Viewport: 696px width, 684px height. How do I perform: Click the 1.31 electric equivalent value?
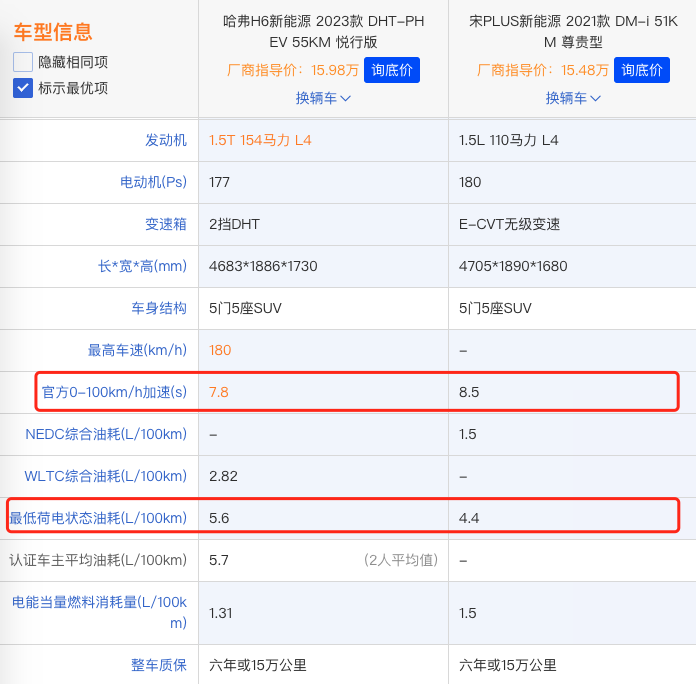(x=221, y=613)
